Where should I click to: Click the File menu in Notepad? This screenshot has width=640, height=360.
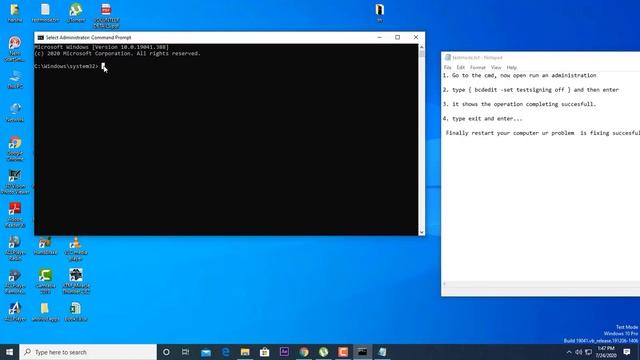pos(447,67)
